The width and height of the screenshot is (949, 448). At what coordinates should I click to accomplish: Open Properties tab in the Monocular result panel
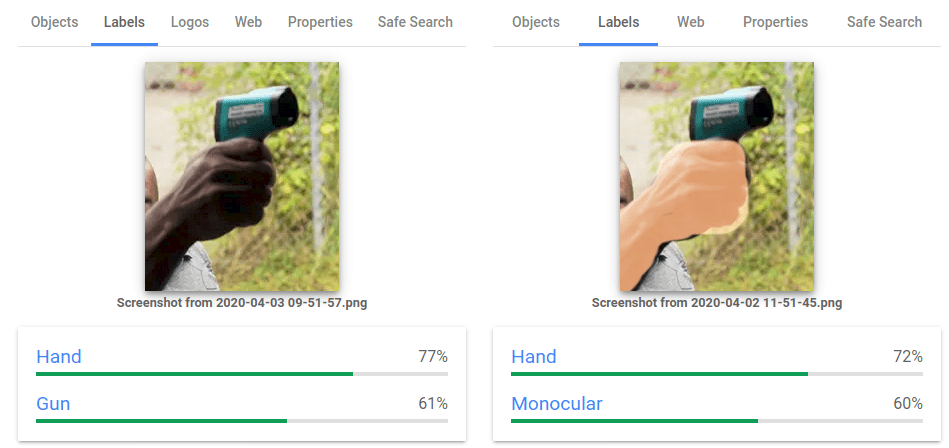click(x=775, y=22)
